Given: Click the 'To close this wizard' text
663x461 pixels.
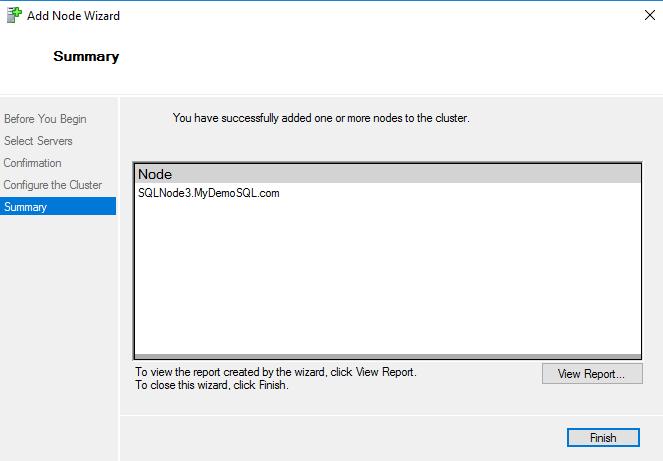Looking at the screenshot, I should [212, 385].
